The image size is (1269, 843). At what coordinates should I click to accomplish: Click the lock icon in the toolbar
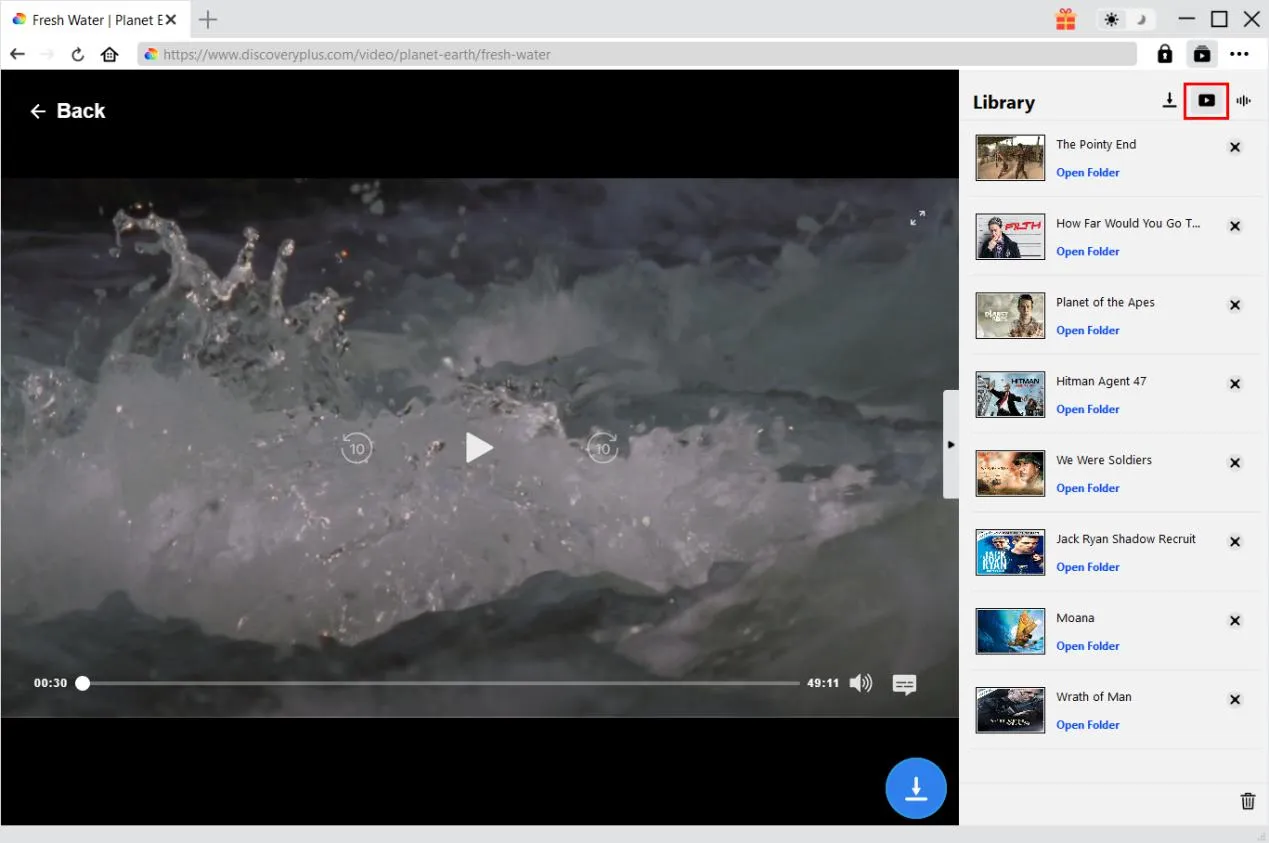(1164, 54)
